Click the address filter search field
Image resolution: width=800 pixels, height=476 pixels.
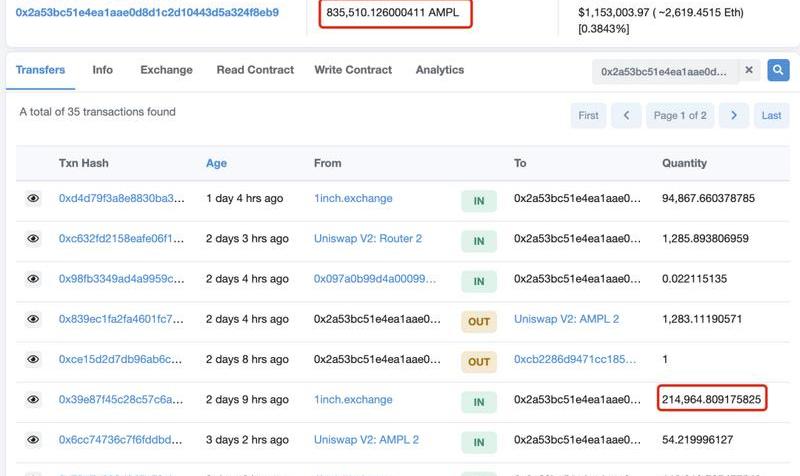(x=664, y=72)
